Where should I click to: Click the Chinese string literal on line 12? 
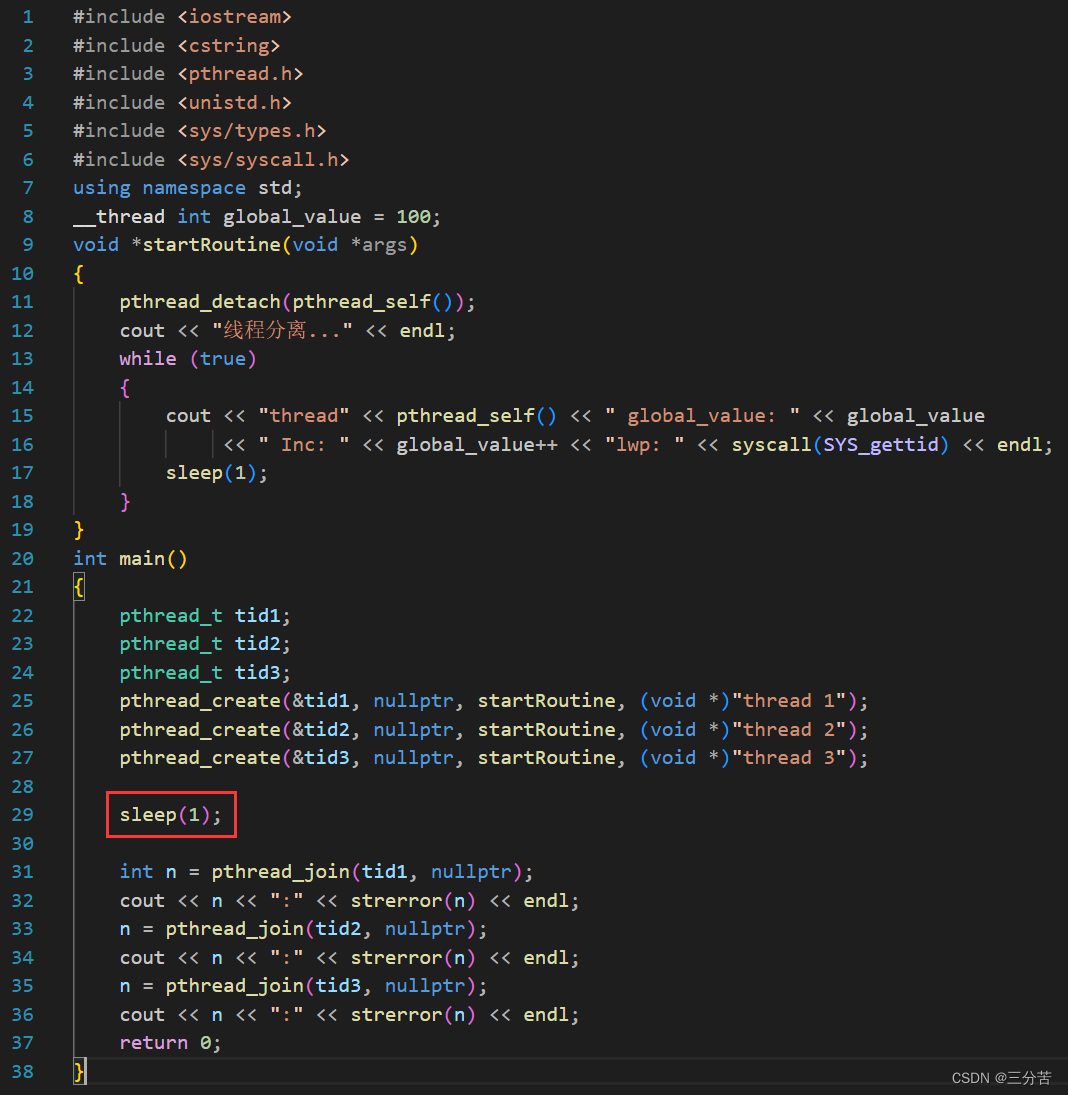[282, 330]
